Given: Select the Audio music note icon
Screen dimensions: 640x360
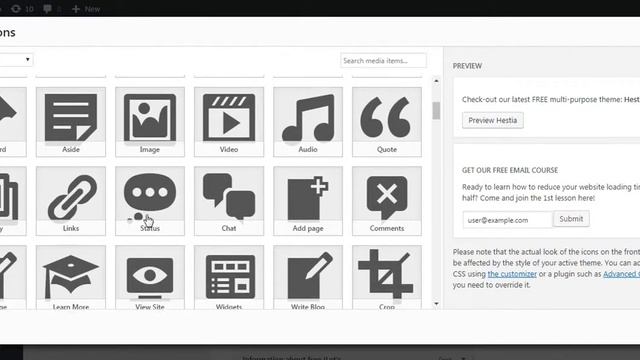Looking at the screenshot, I should (x=308, y=122).
